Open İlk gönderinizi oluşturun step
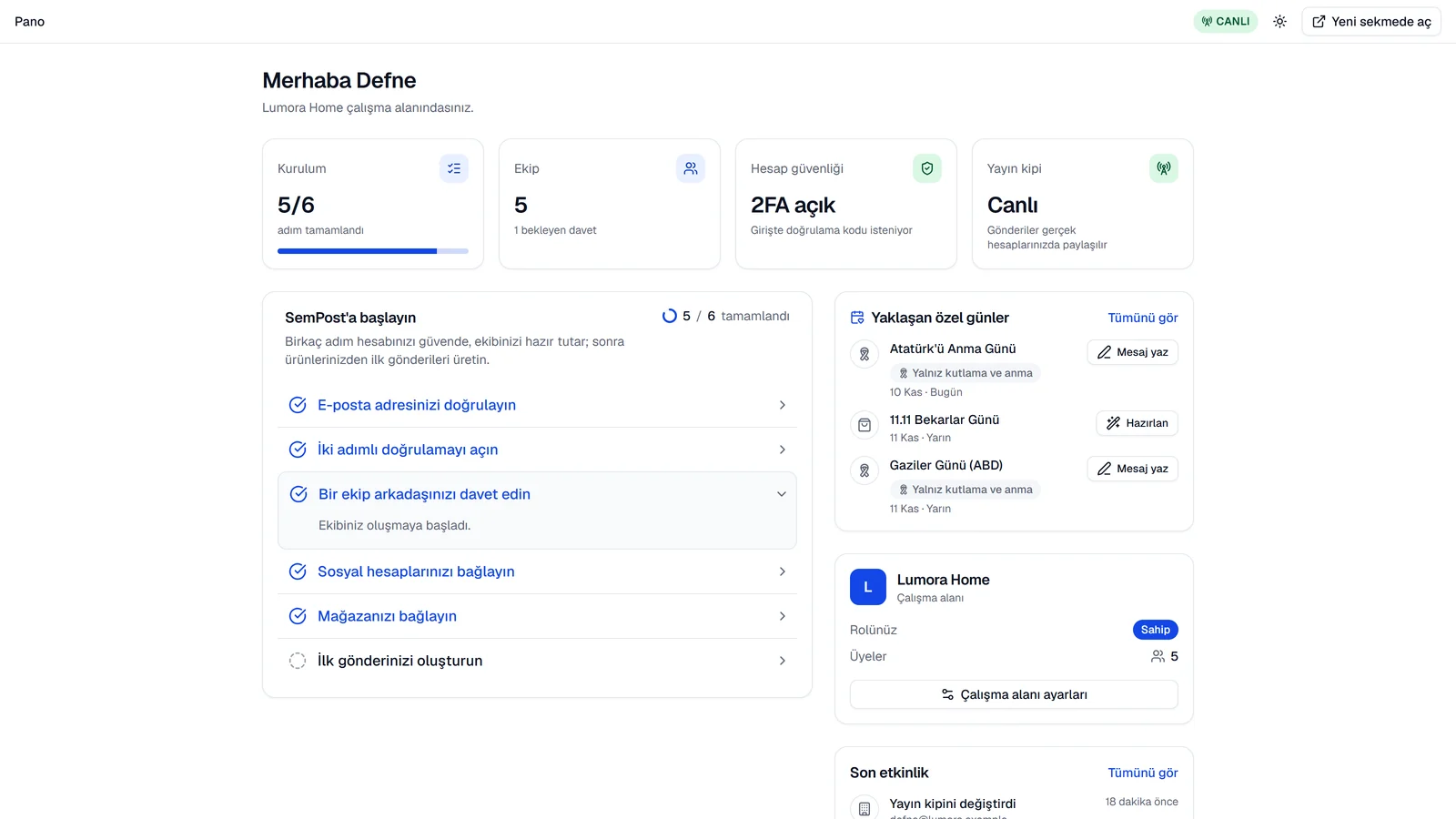Screen dimensions: 1456x819 point(537,661)
